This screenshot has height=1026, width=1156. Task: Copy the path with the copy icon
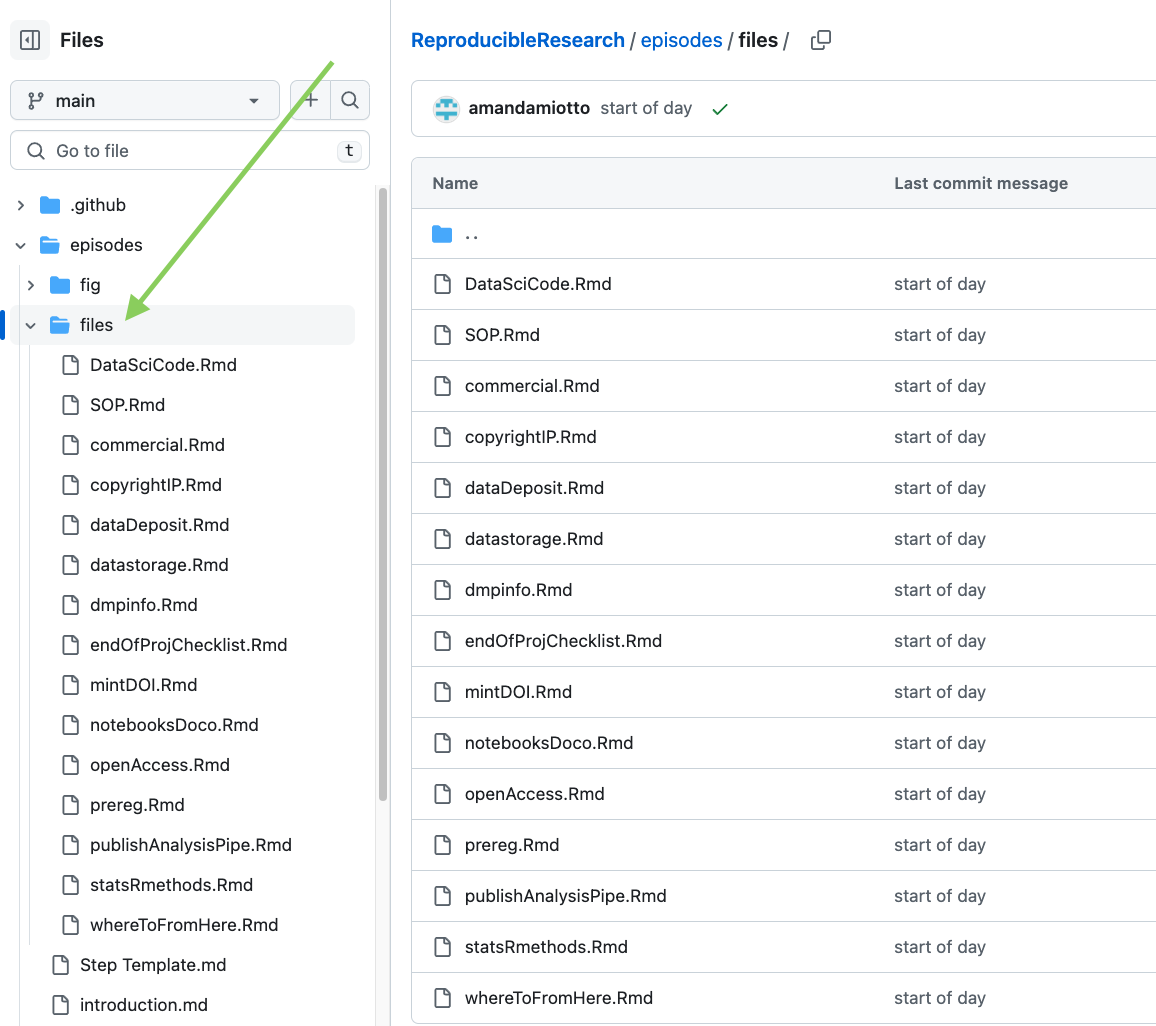[x=820, y=40]
